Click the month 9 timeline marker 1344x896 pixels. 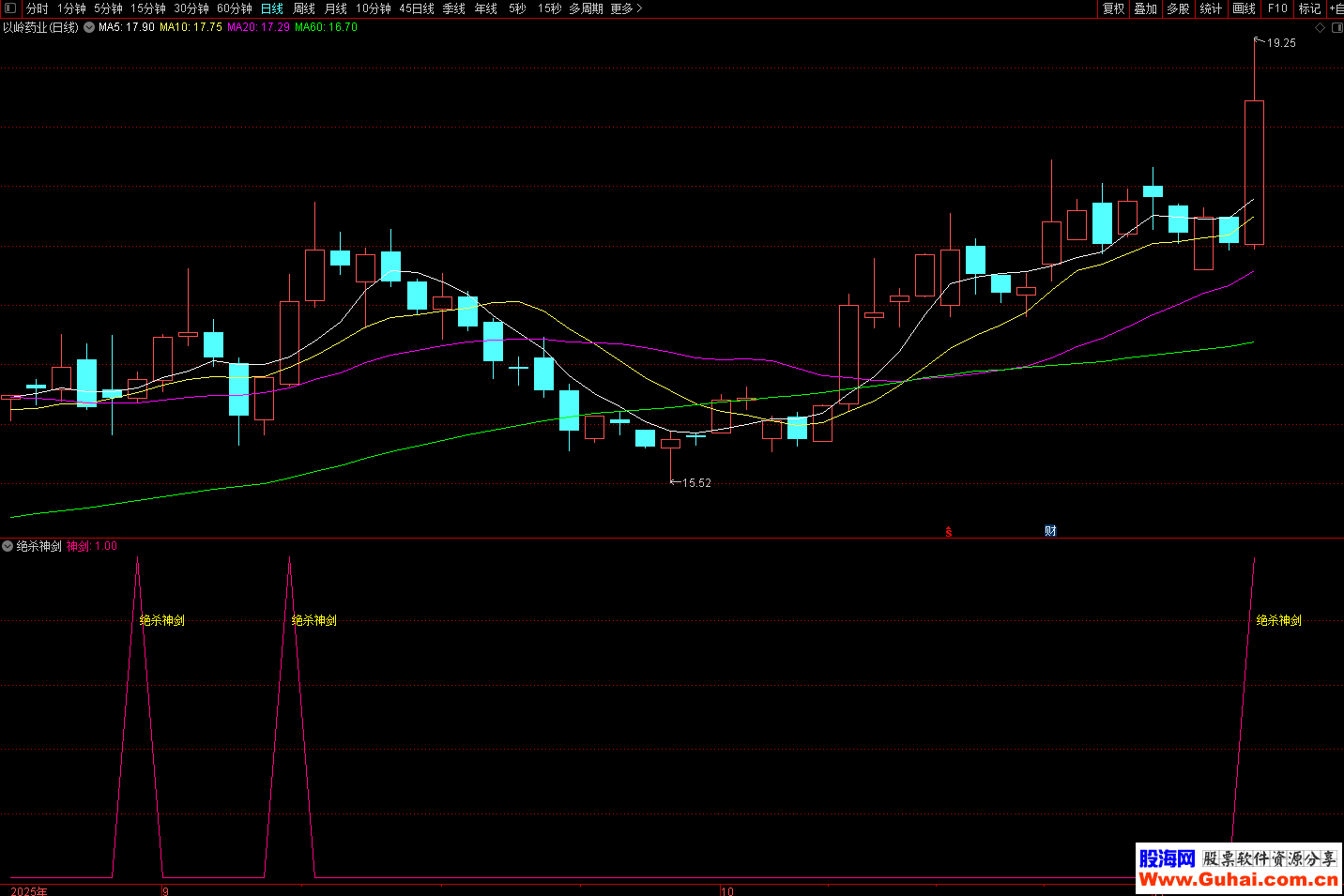pos(166,890)
